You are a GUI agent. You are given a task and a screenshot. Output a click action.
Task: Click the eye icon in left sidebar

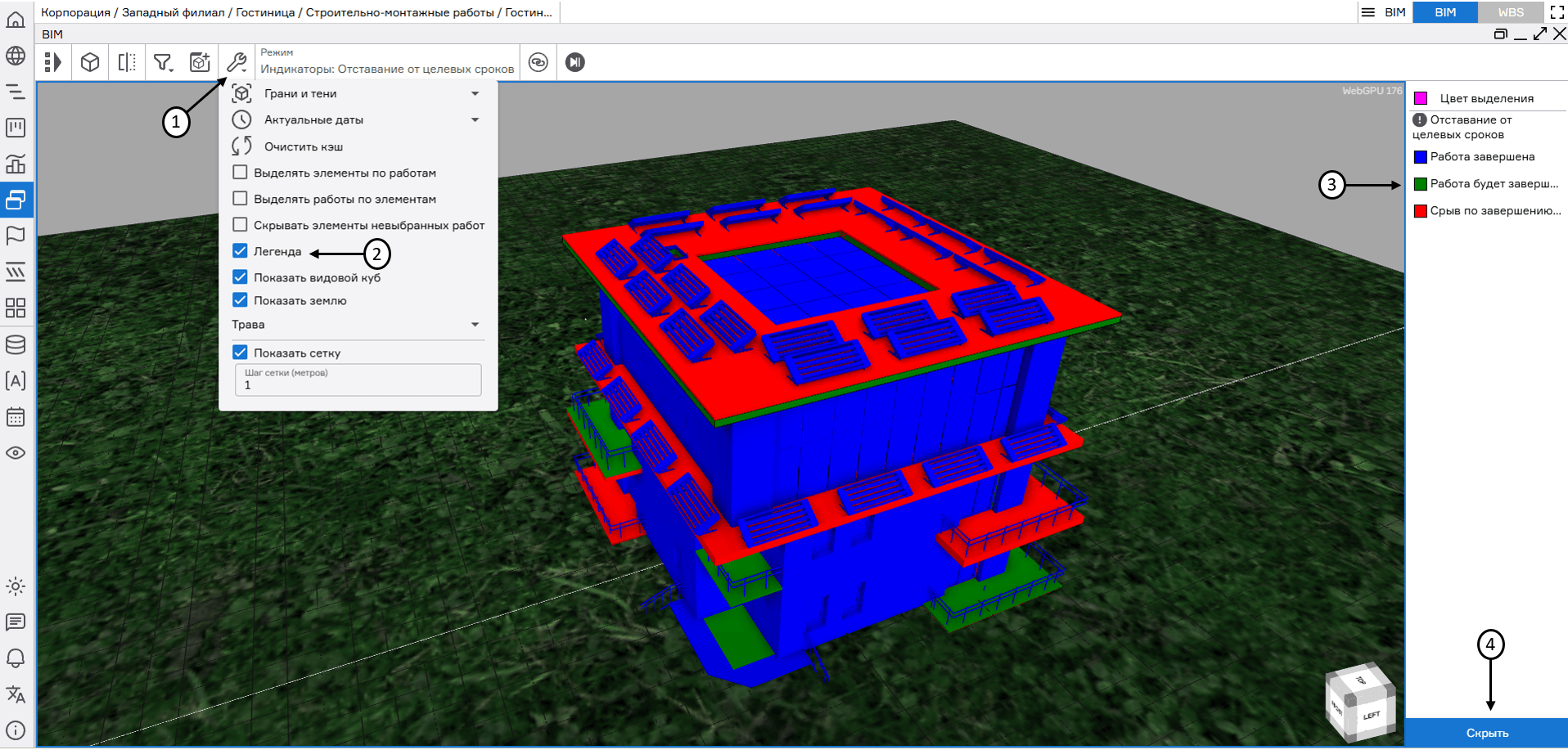(x=16, y=453)
